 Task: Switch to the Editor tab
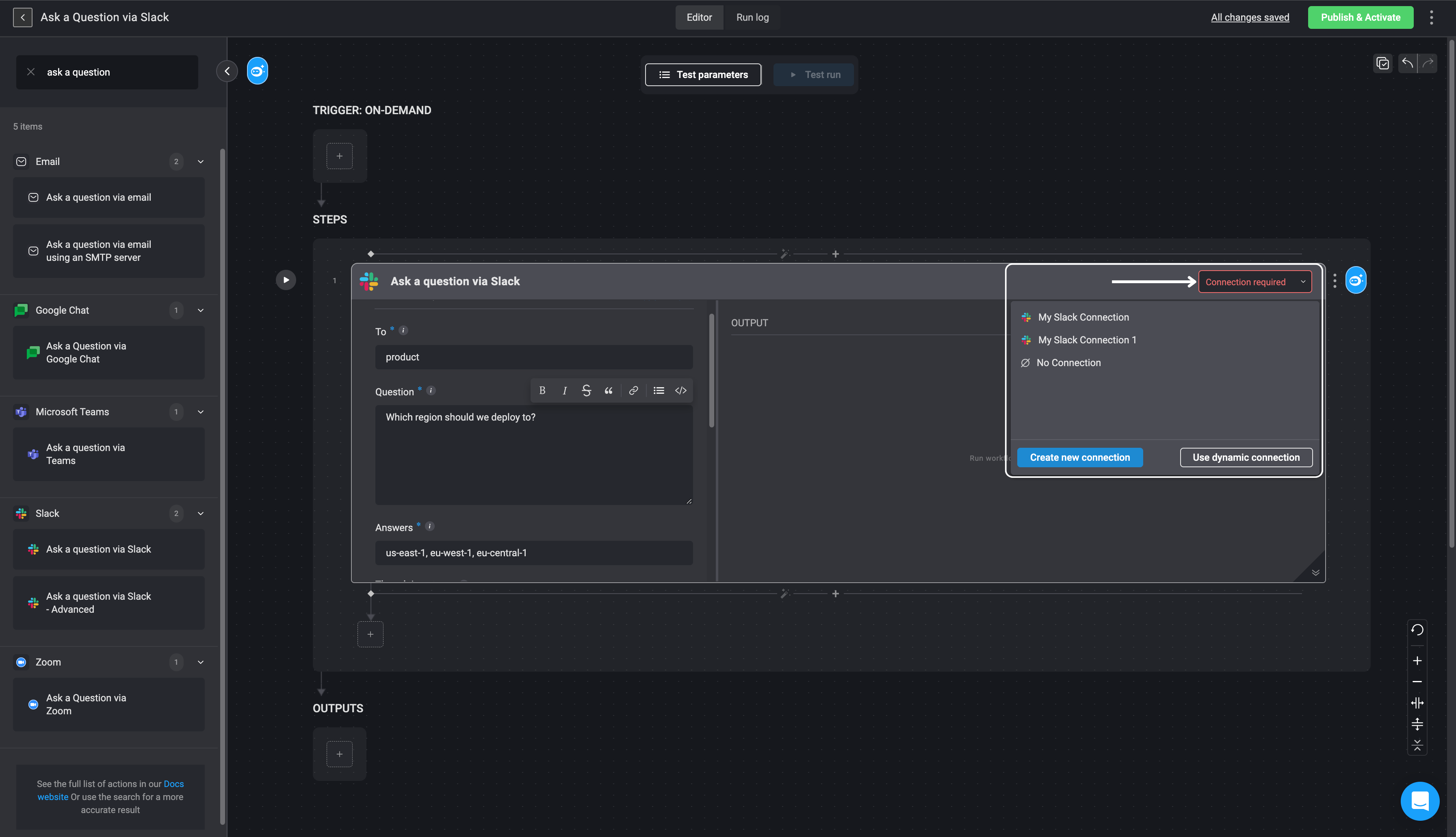click(699, 17)
